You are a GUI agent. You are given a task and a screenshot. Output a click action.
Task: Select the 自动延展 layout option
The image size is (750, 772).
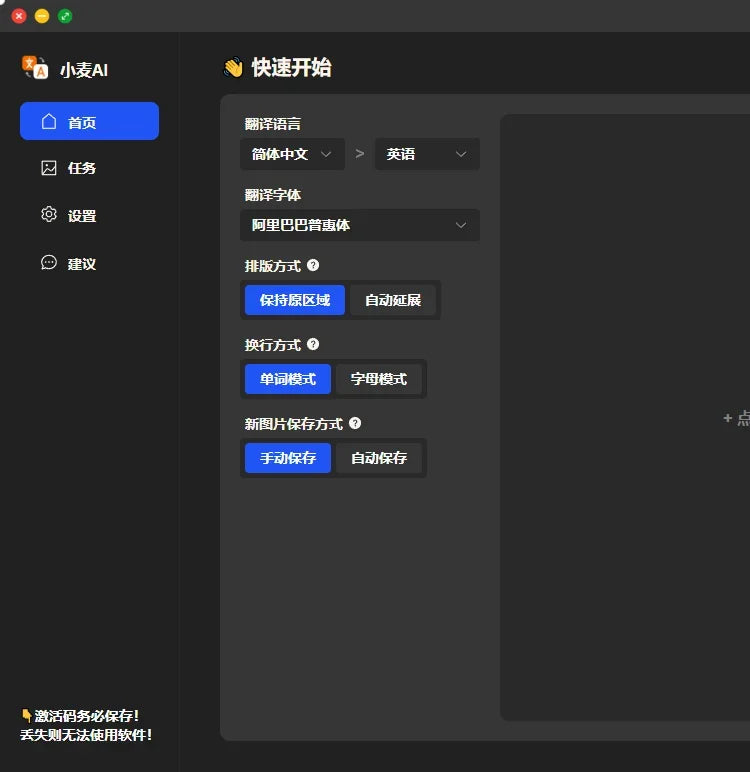tap(393, 300)
